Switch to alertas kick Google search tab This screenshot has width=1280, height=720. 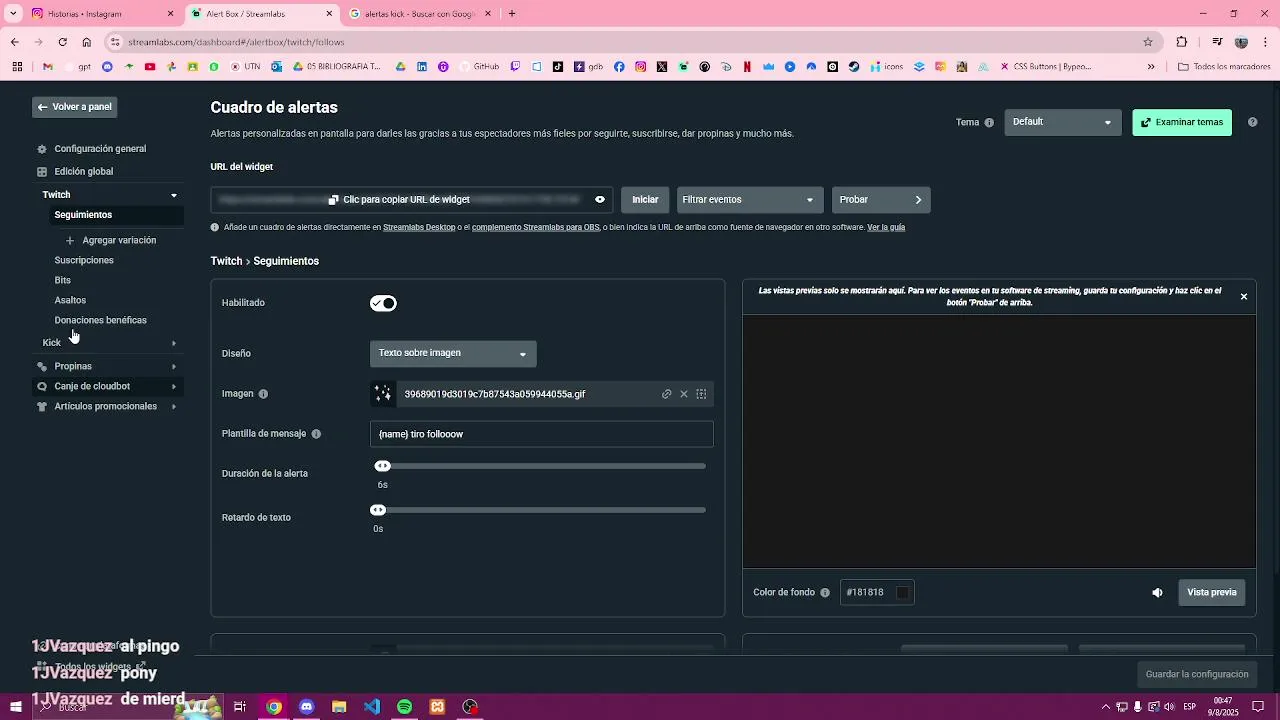[x=420, y=14]
